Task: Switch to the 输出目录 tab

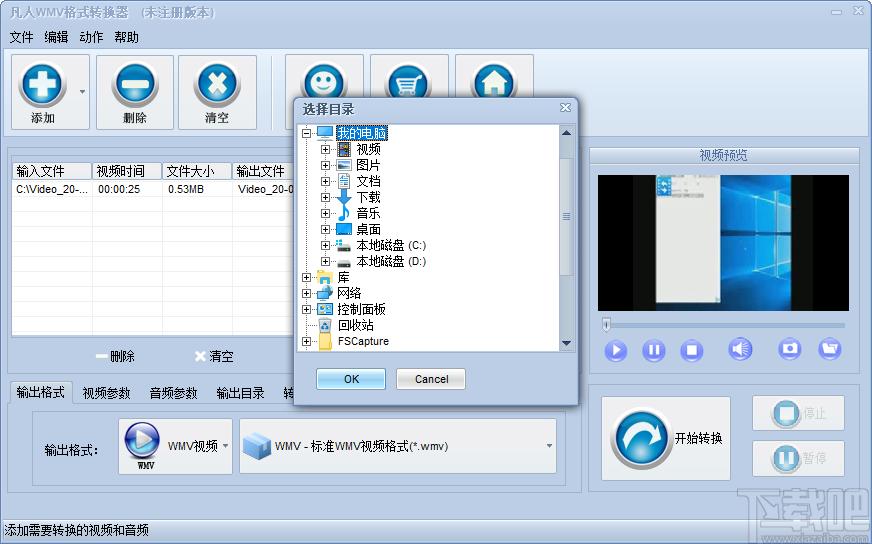Action: (240, 393)
